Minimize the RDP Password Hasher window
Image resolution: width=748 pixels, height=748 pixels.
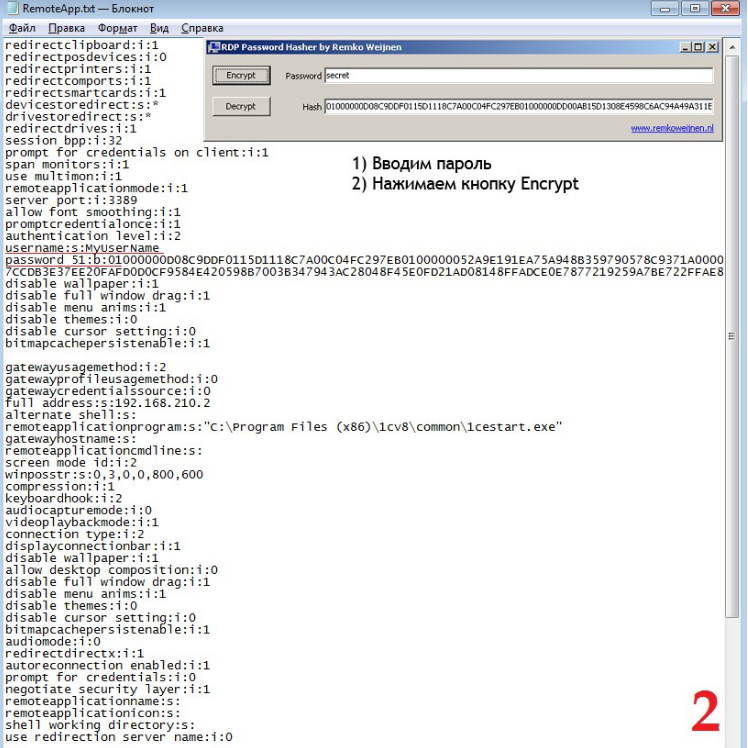click(685, 47)
